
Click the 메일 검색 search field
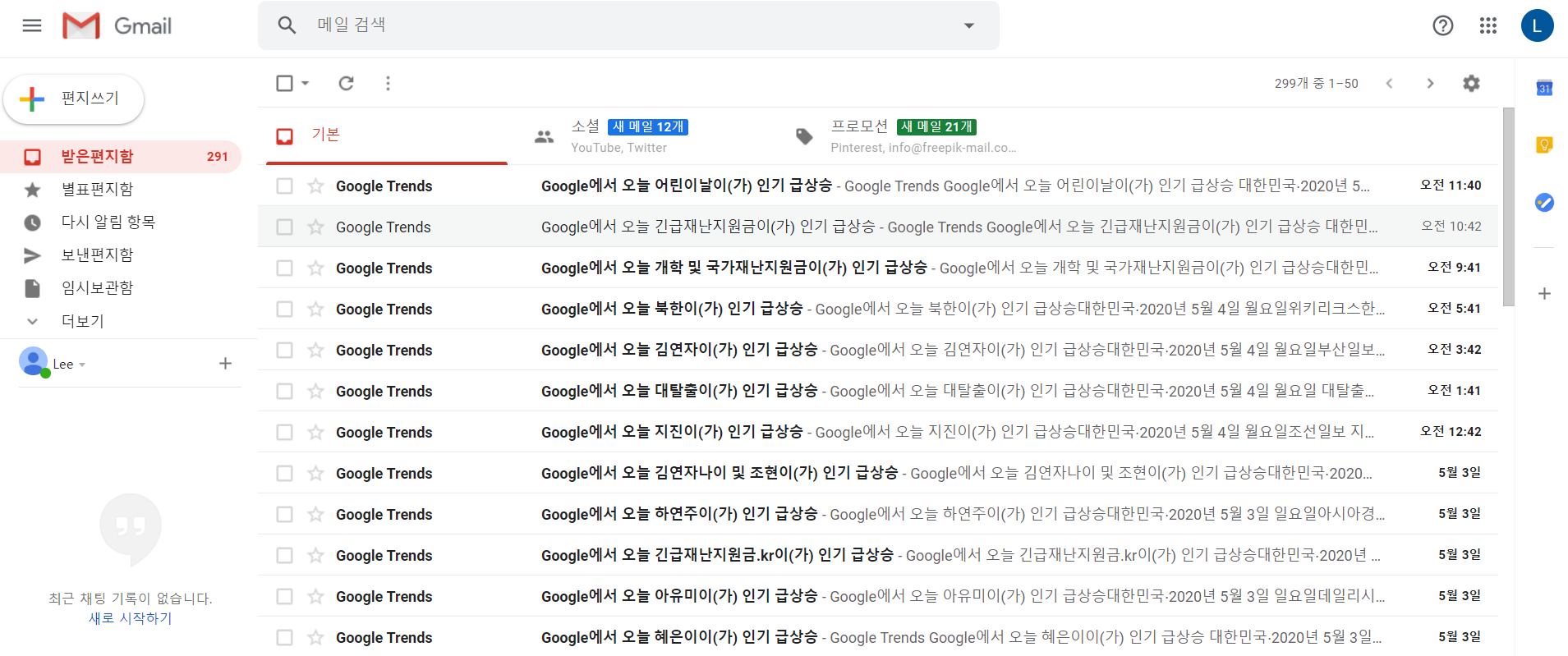628,25
